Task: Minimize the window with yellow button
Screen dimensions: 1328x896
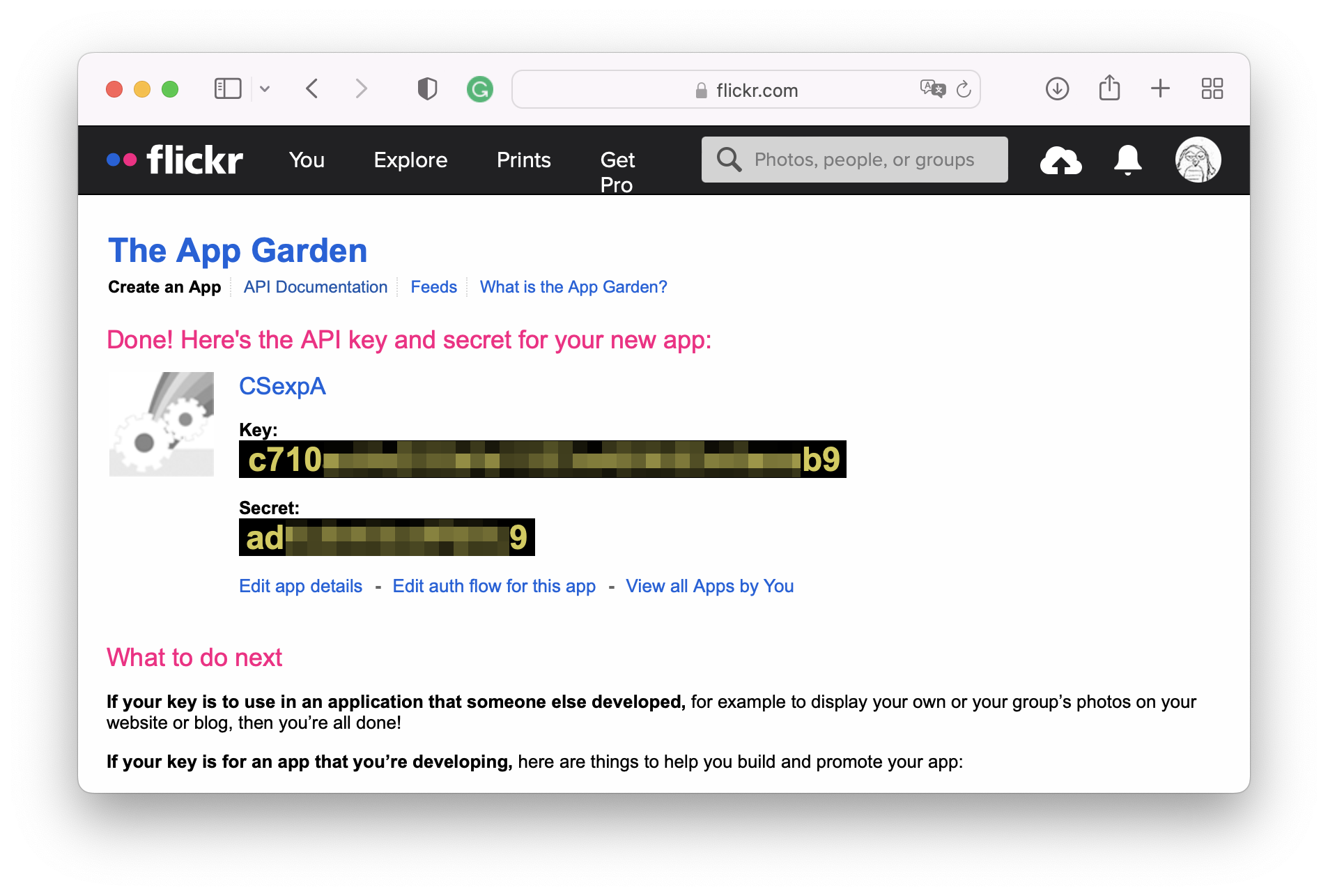Action: tap(142, 89)
